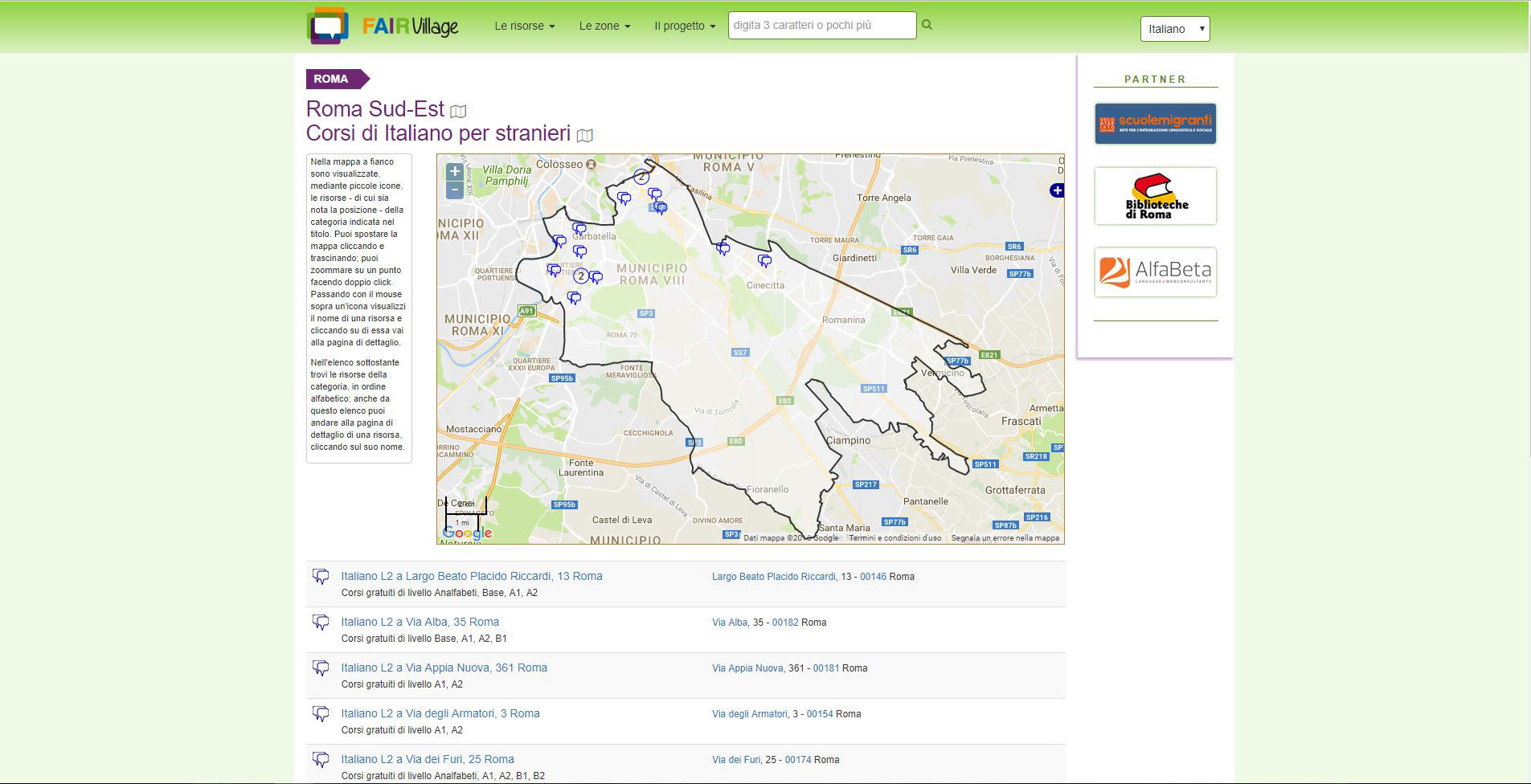
Task: Open Italiano L2 a Via Alba, 35 Roma
Action: (x=420, y=622)
